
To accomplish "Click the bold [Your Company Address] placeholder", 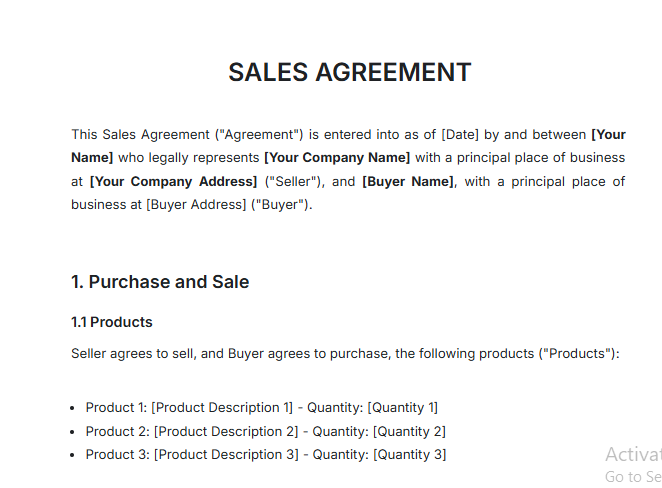I will pyautogui.click(x=173, y=181).
